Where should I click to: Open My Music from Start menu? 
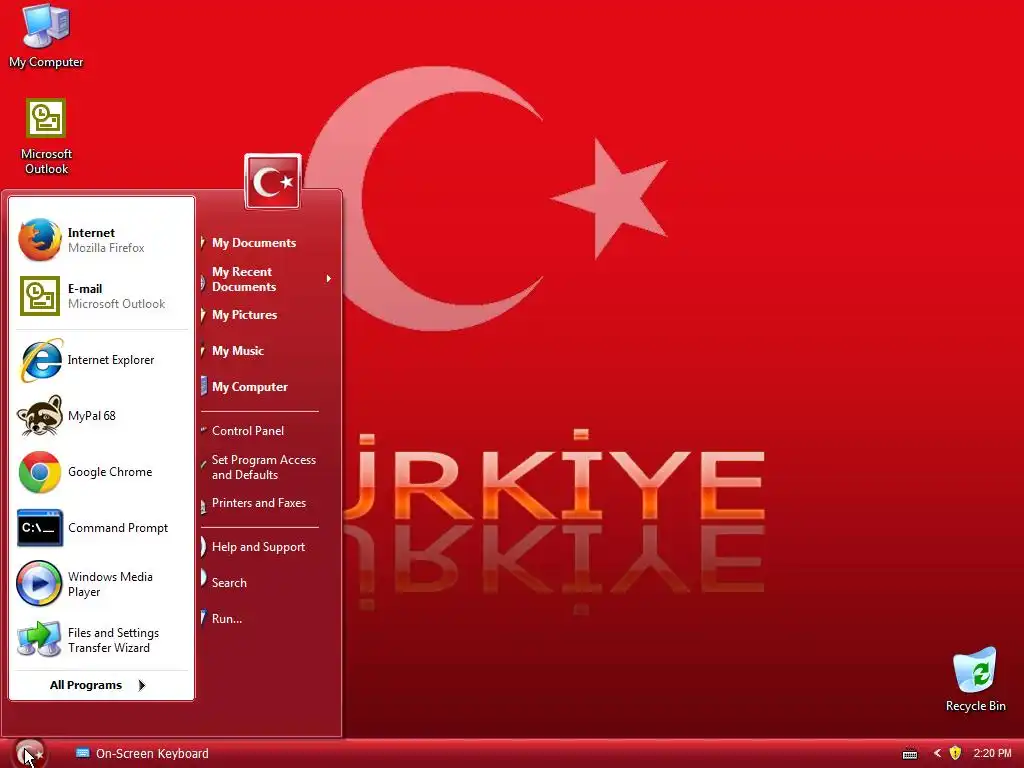pos(238,351)
